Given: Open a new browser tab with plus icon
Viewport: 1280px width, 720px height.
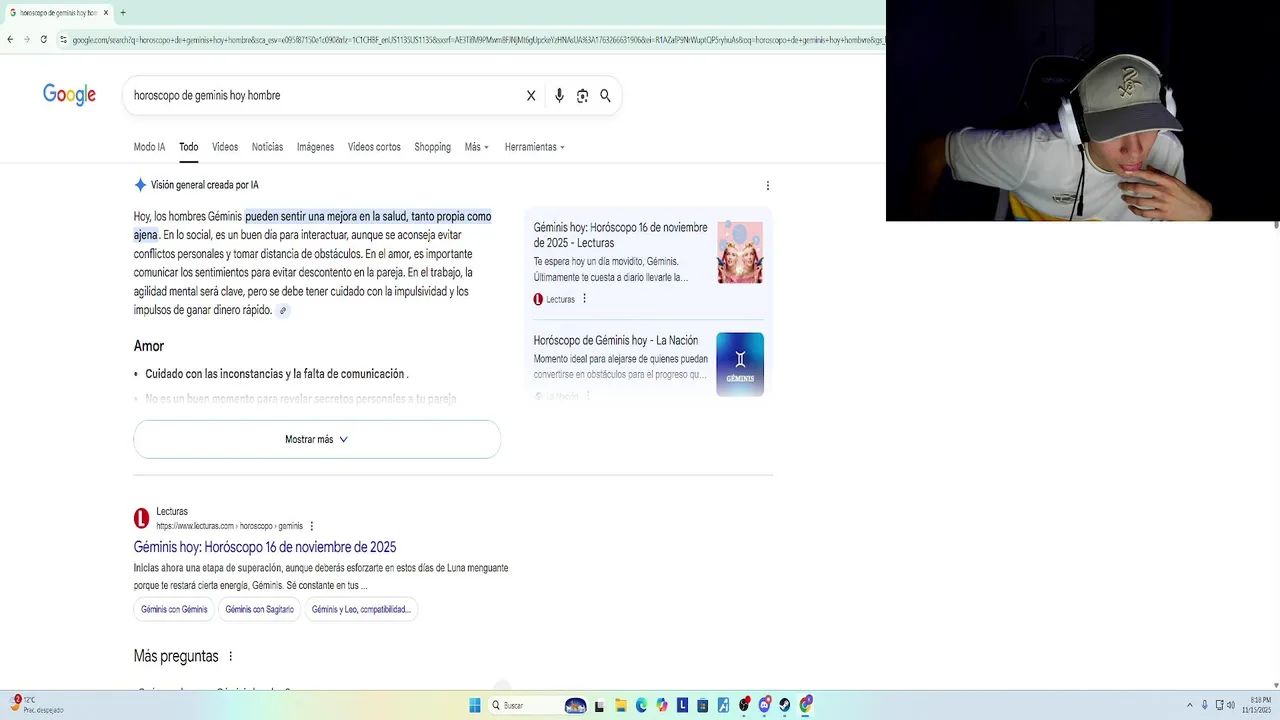Looking at the screenshot, I should point(122,13).
